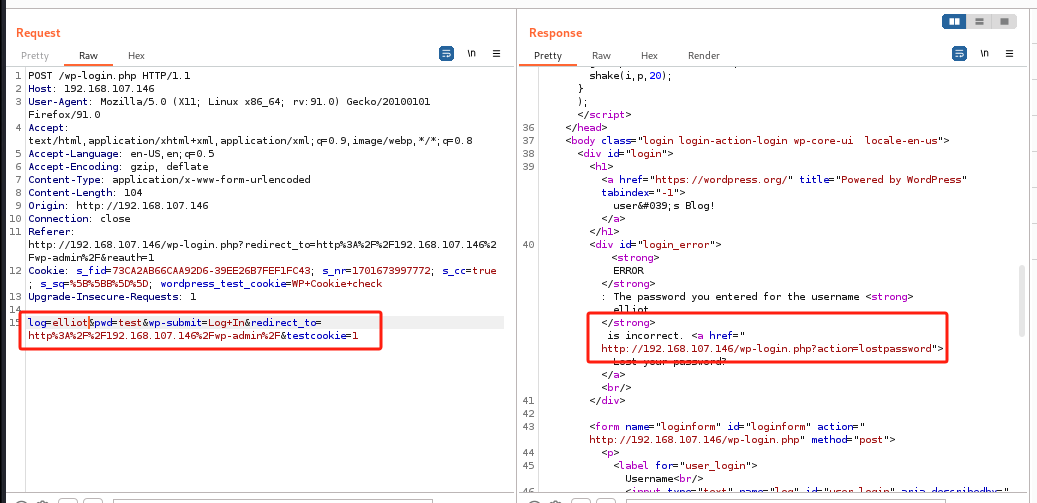Screen dimensions: 1037x503
Task: Click 'Username<br/>' text in Response
Action: [664, 479]
